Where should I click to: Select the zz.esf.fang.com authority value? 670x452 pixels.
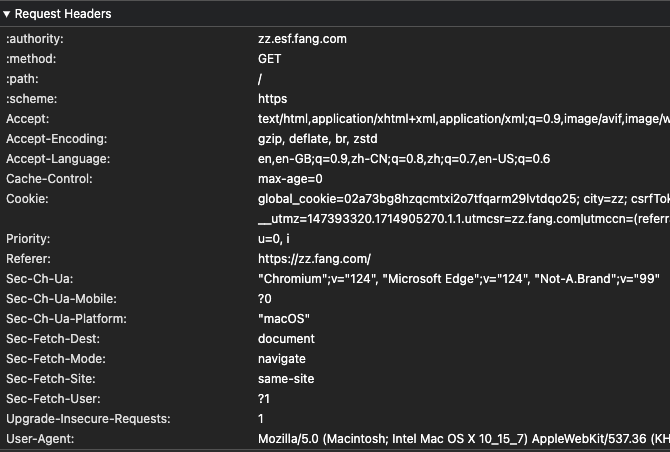pos(302,39)
